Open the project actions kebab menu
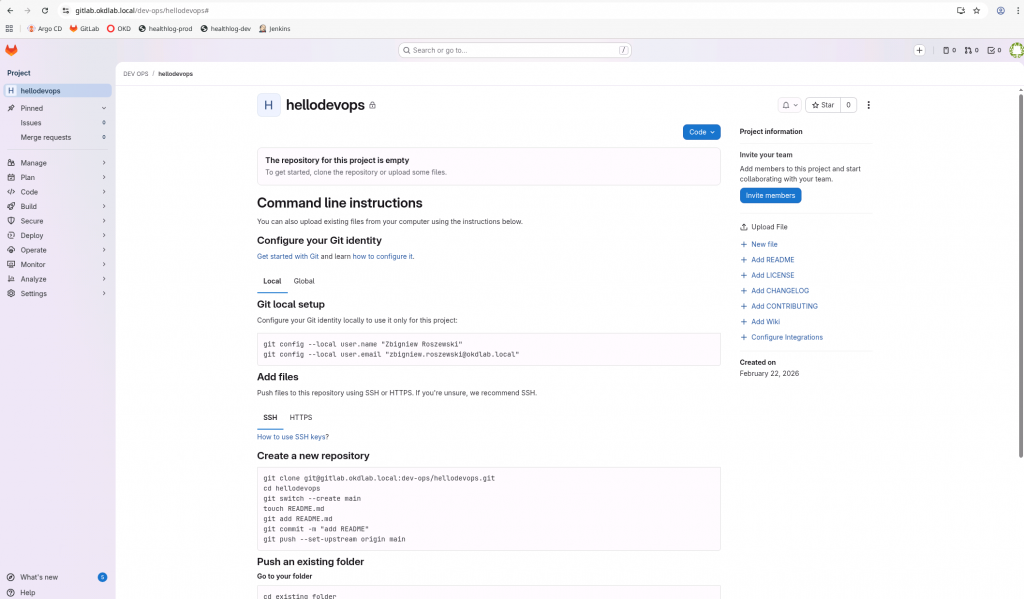This screenshot has height=599, width=1024. (868, 105)
